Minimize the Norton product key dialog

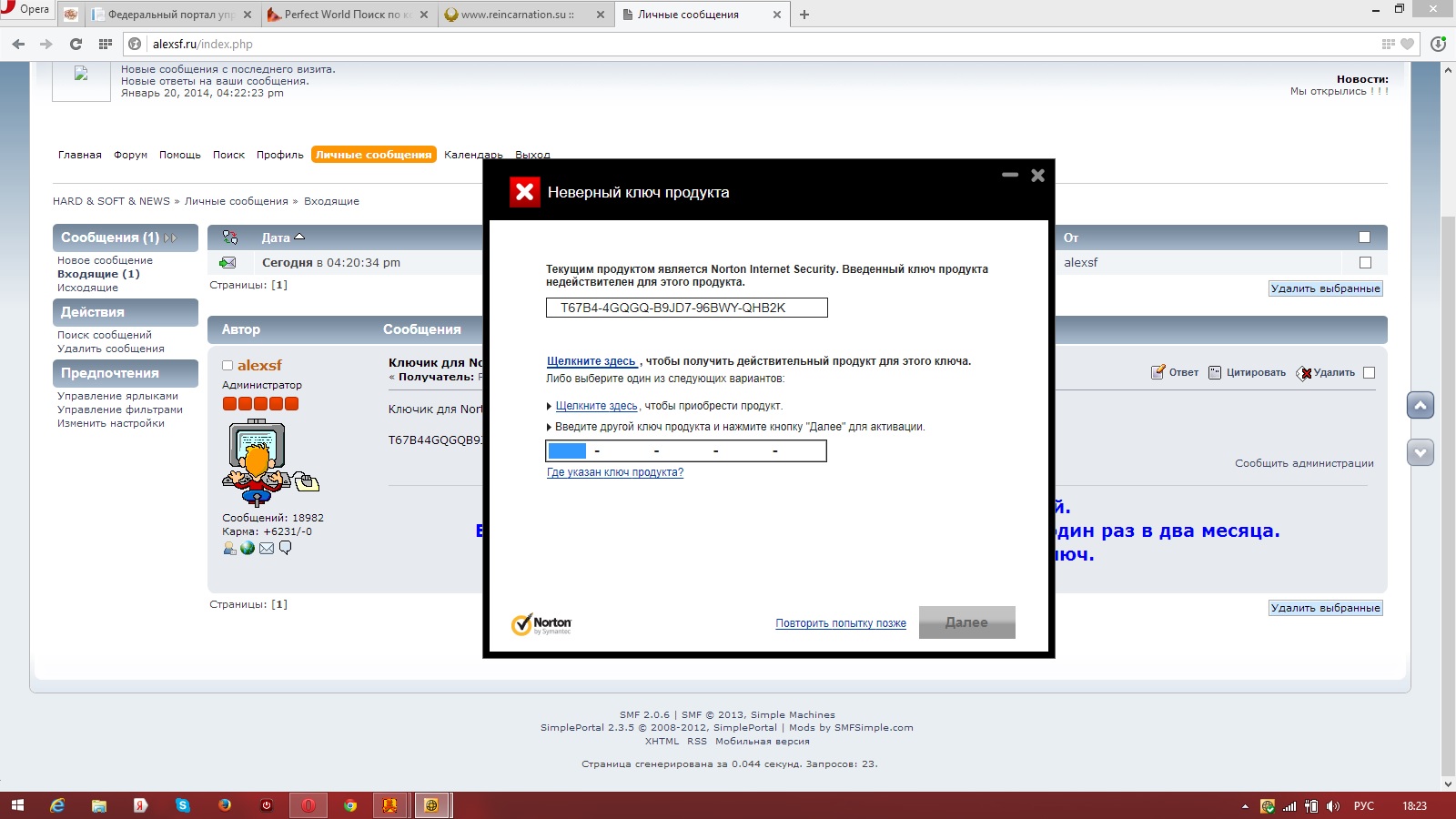tap(1010, 175)
